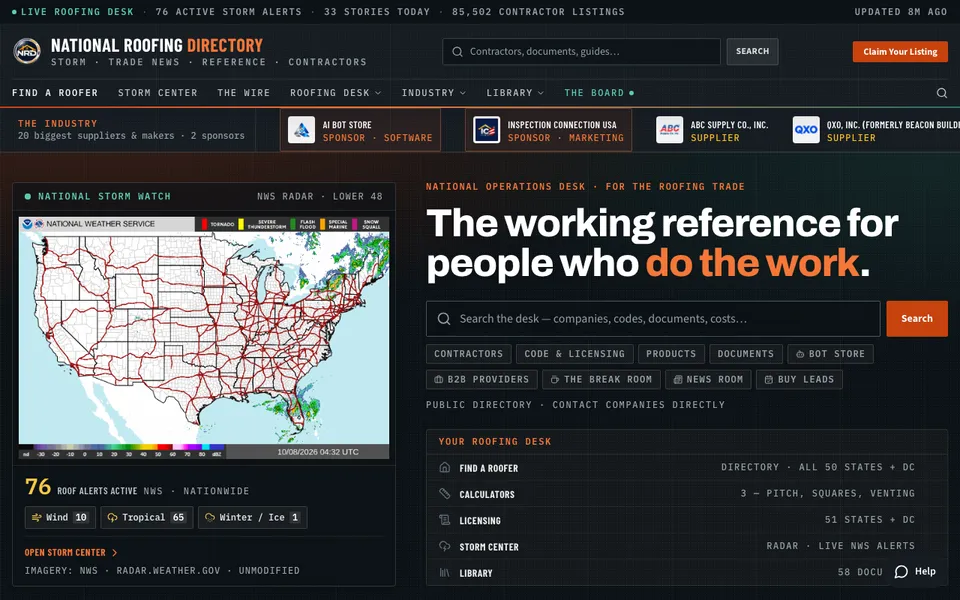Click the robot icon on Bot Store chip
Screen dimensions: 960x600
800,354
